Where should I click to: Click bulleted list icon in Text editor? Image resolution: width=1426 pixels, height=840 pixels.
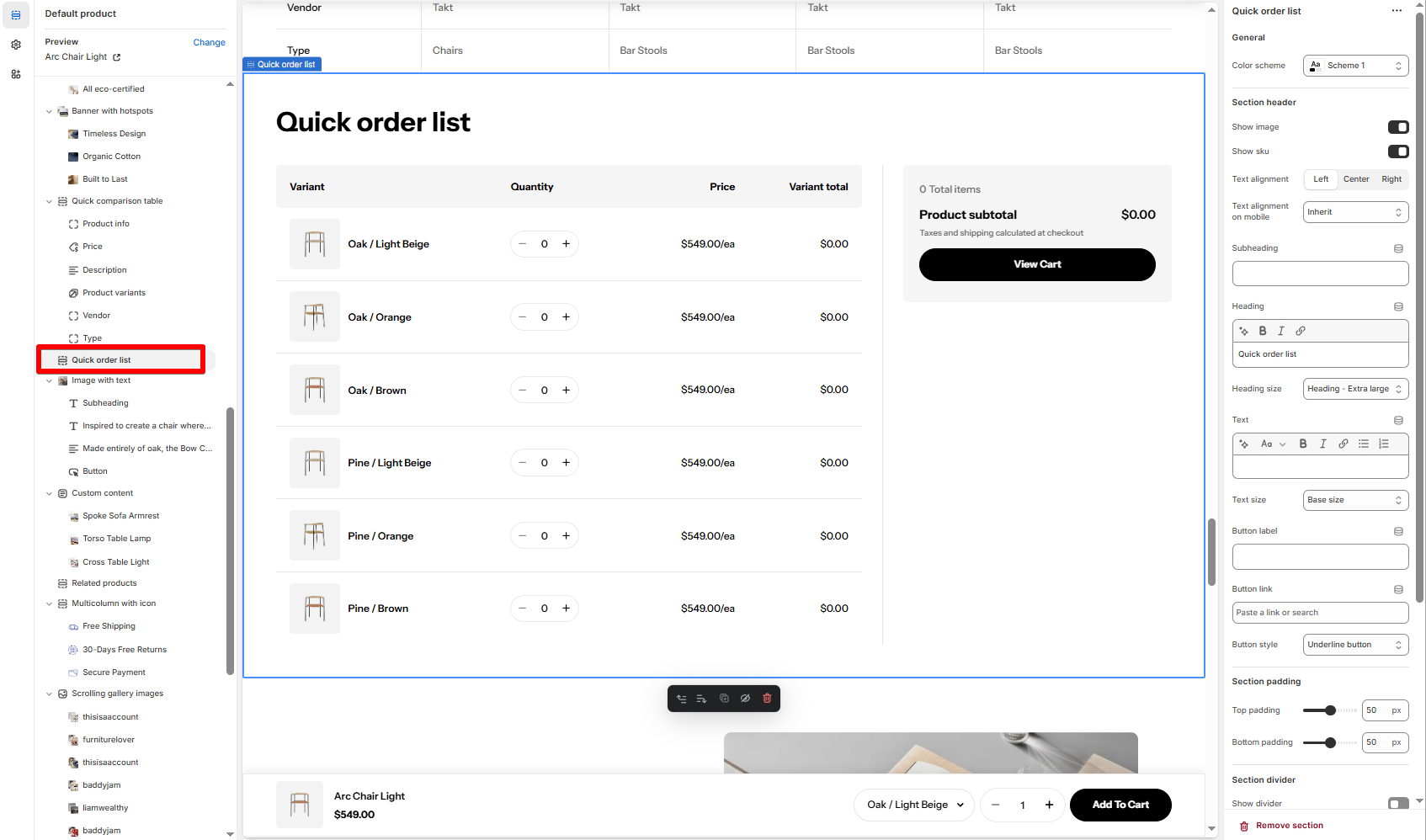(x=1364, y=444)
